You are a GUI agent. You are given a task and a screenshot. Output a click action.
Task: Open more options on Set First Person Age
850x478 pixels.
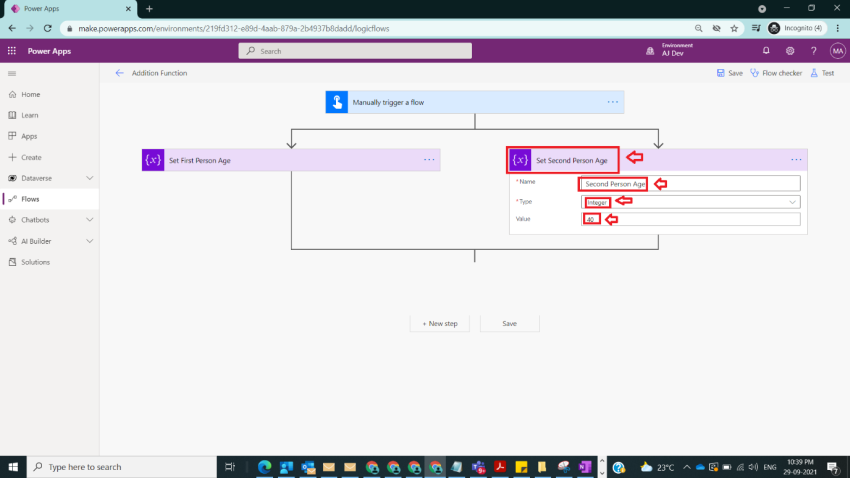429,160
